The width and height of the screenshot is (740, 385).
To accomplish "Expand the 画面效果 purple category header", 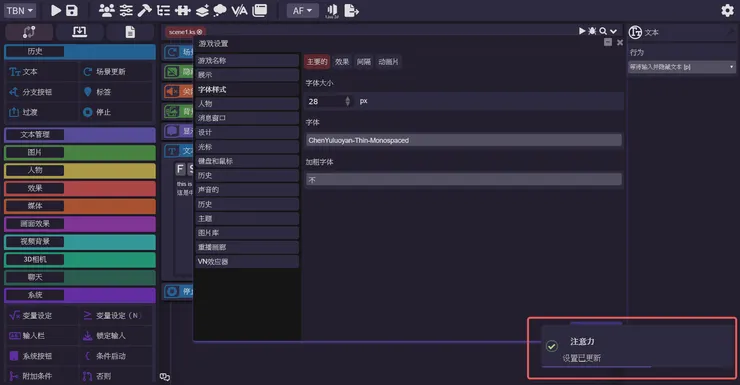I will pos(80,224).
